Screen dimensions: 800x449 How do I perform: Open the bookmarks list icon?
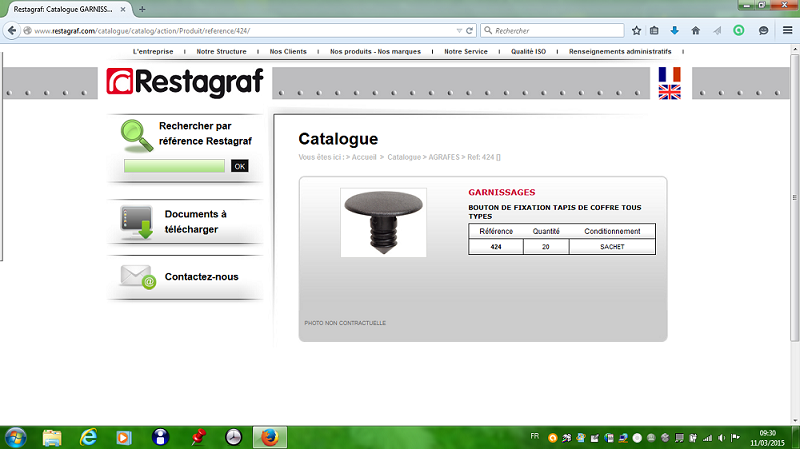(x=655, y=31)
